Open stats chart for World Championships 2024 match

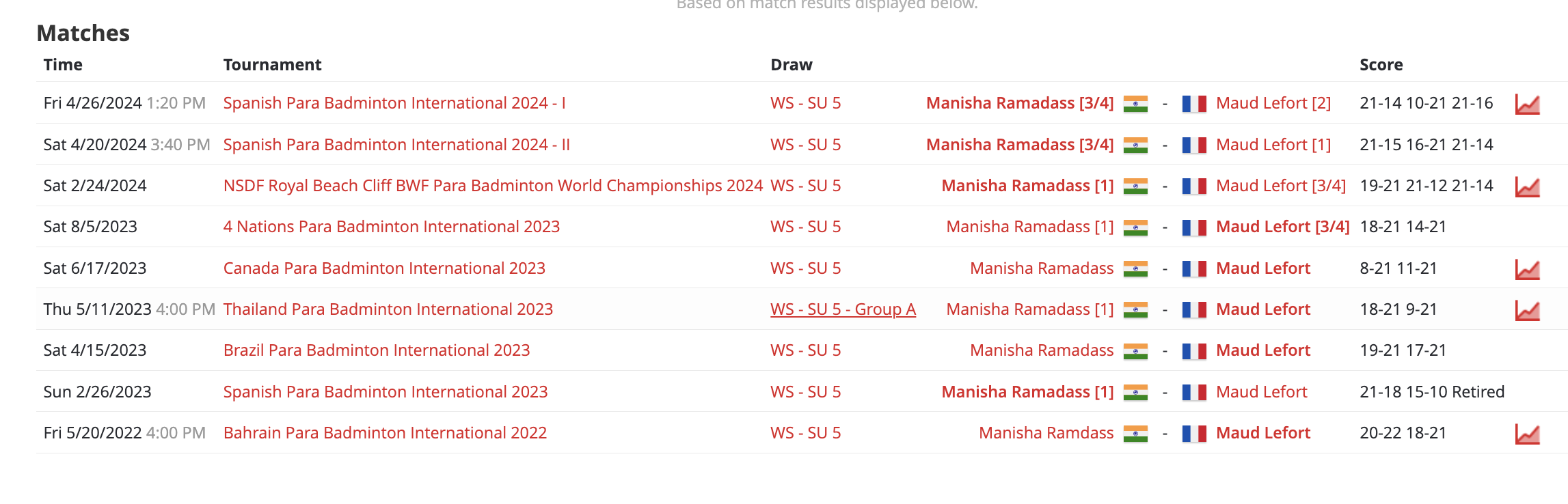(x=1527, y=186)
